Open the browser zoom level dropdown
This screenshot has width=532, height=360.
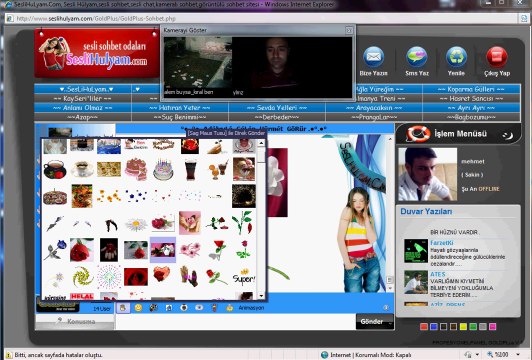pos(518,355)
